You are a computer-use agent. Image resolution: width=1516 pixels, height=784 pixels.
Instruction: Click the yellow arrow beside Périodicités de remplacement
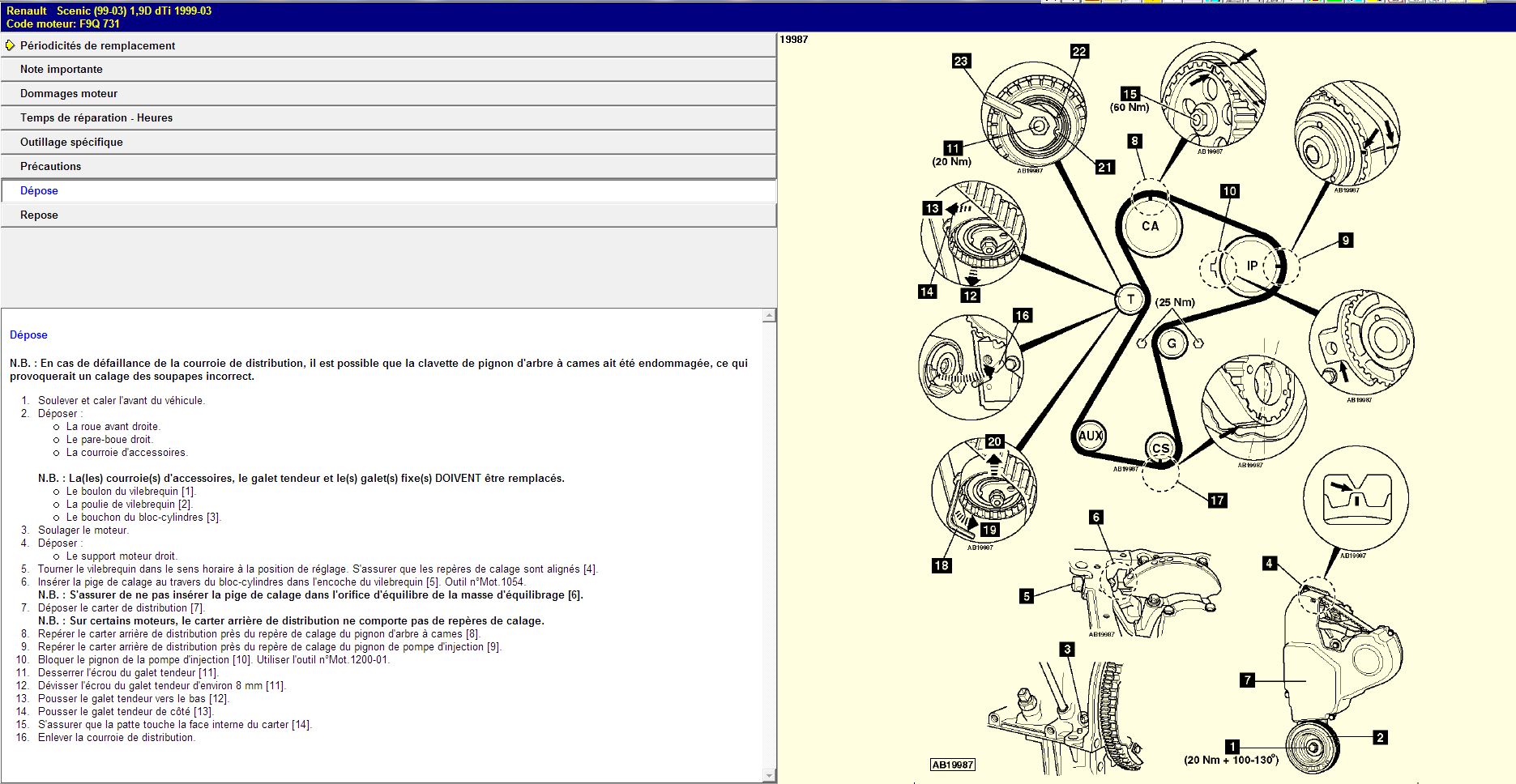[x=10, y=45]
